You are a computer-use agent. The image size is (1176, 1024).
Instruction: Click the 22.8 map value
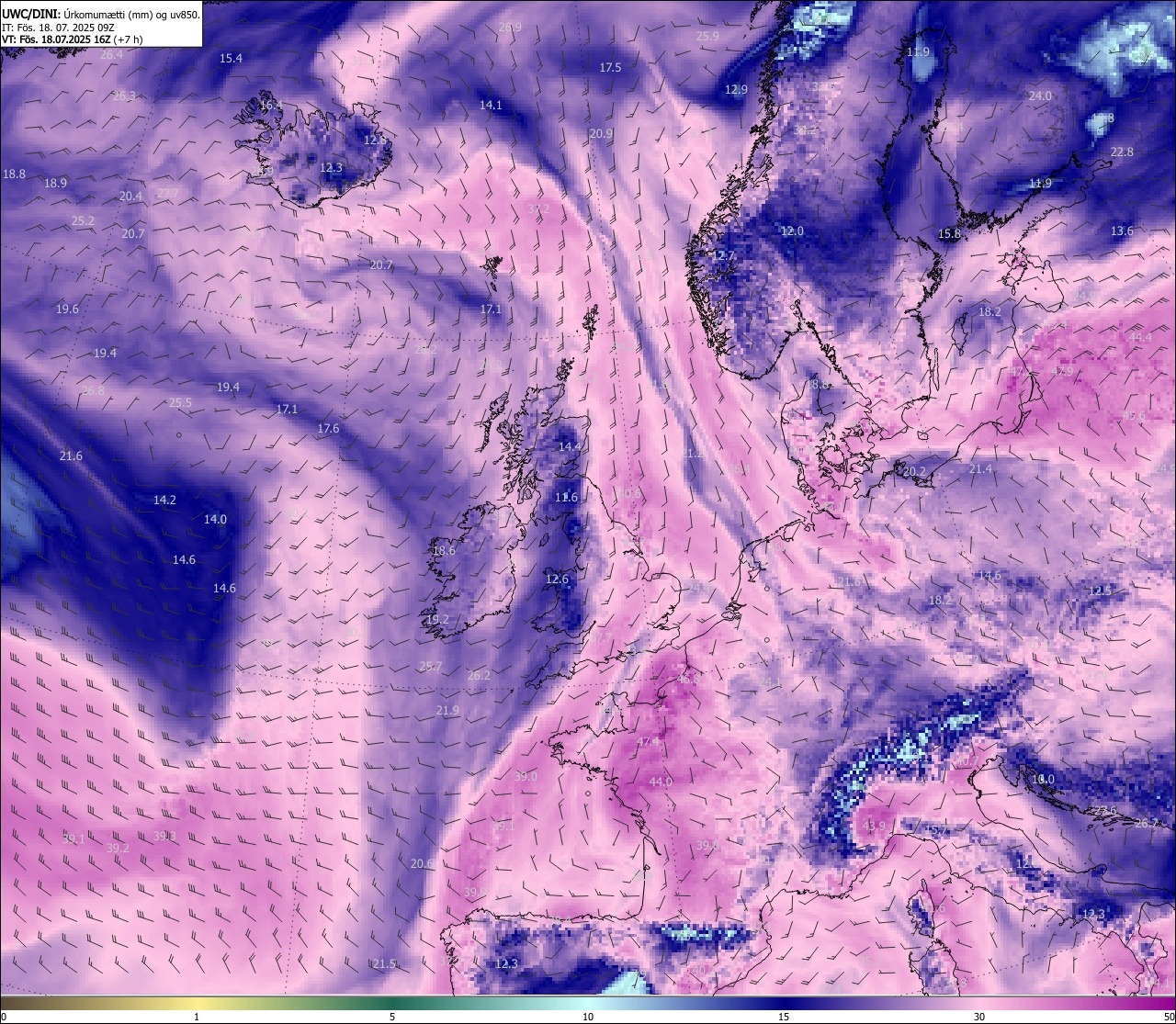coord(1122,152)
